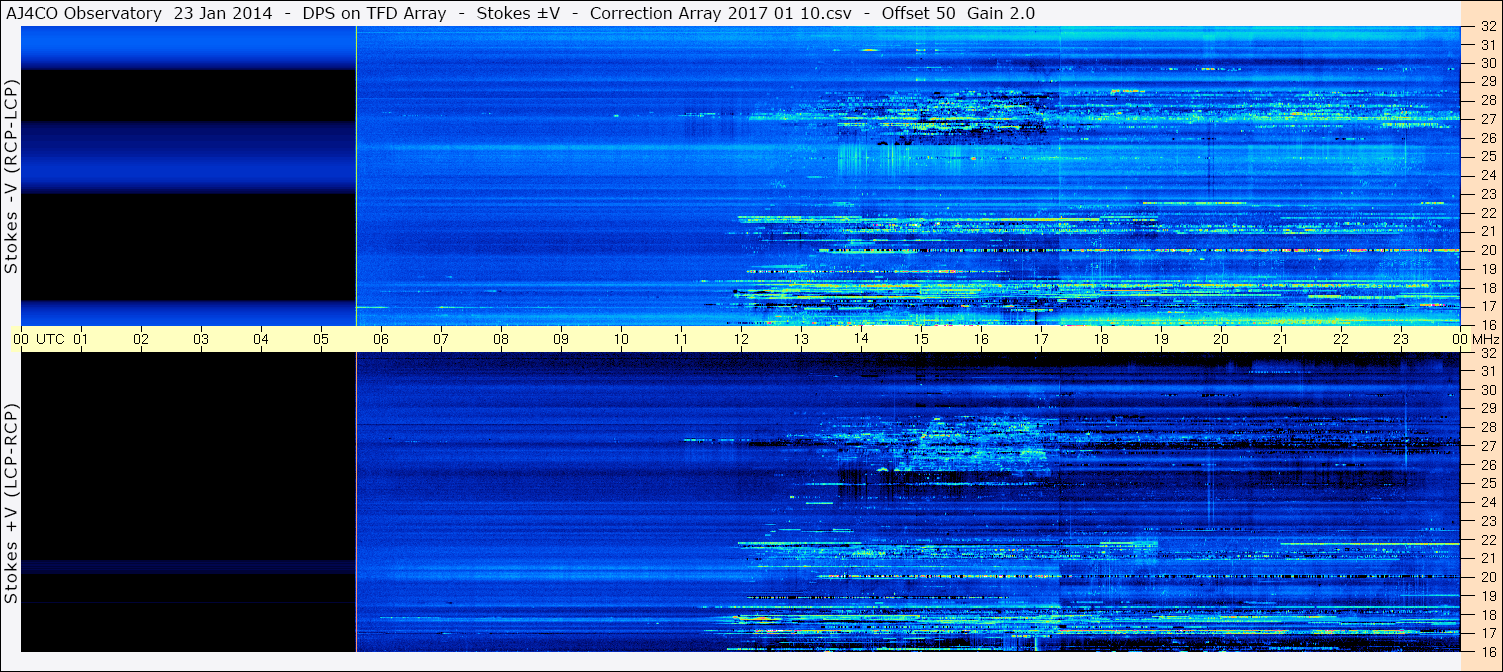Select the 21 hour marker on UTC axis

pos(1281,339)
